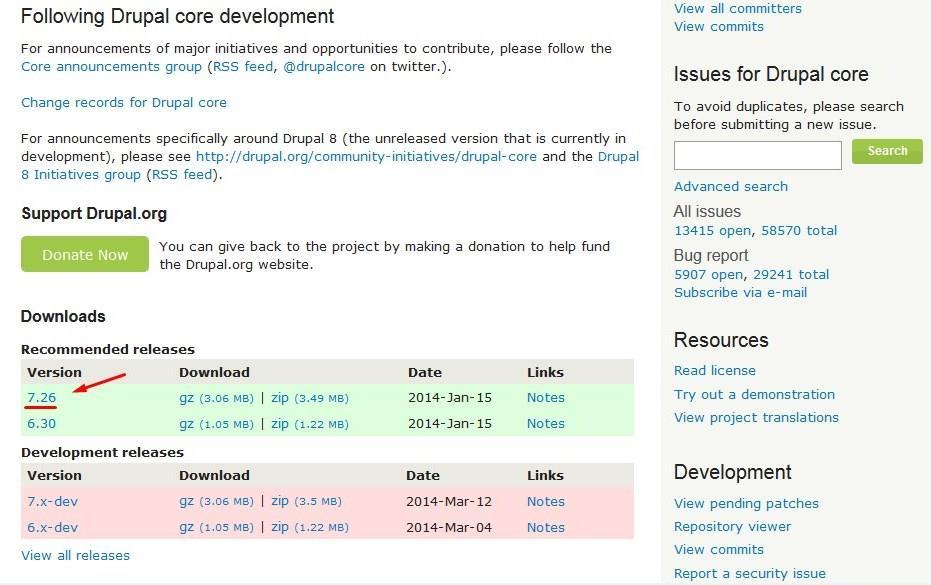The image size is (931, 585).
Task: Click the green Search button
Action: coord(887,151)
